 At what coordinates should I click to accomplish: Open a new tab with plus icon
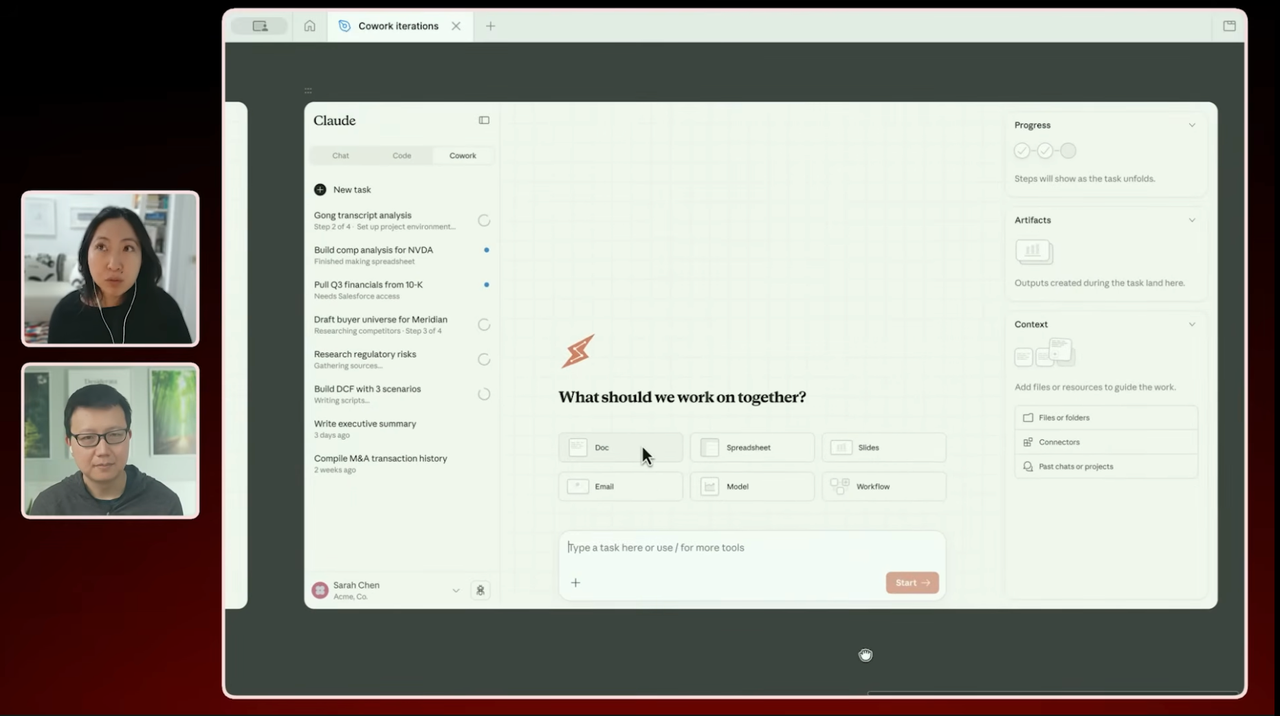(490, 26)
